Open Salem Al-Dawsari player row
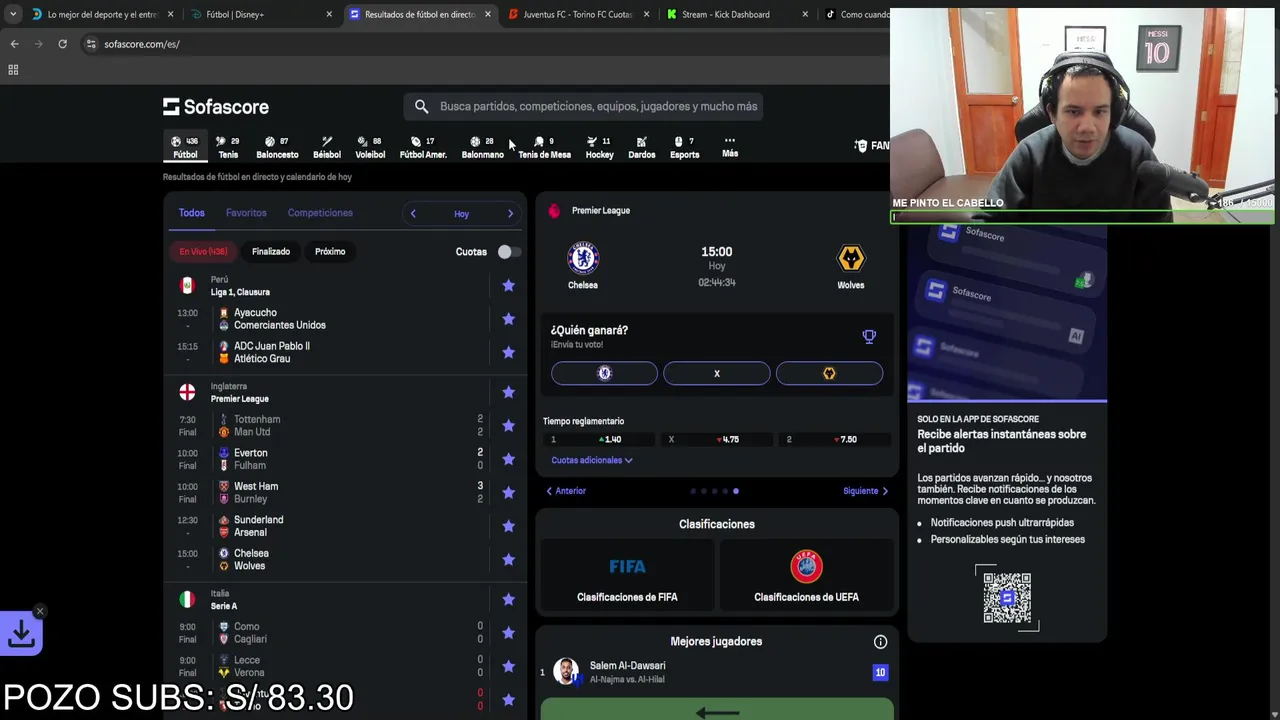This screenshot has height=720, width=1280. (716, 672)
